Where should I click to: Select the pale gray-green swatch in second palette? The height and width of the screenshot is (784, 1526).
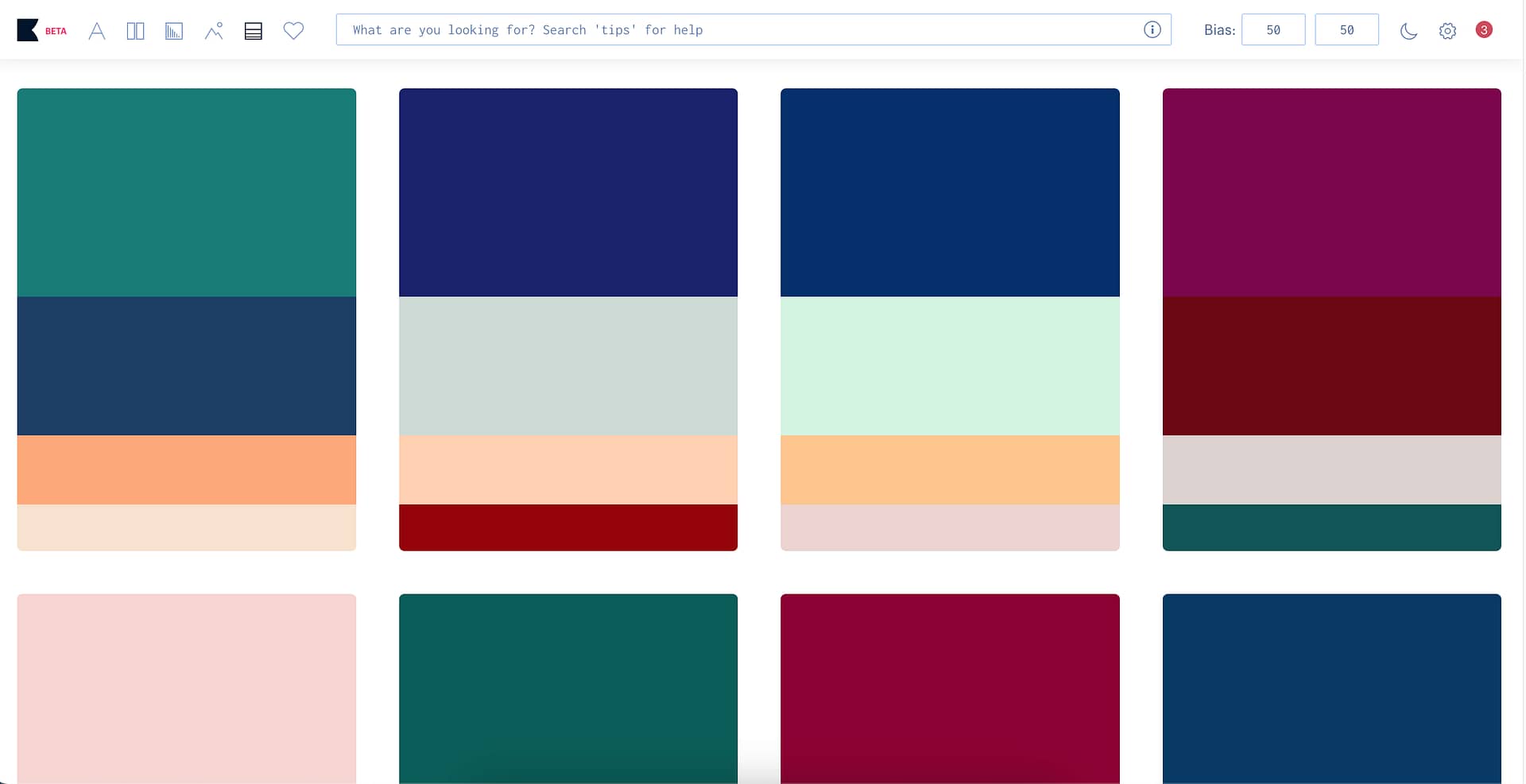tap(568, 366)
